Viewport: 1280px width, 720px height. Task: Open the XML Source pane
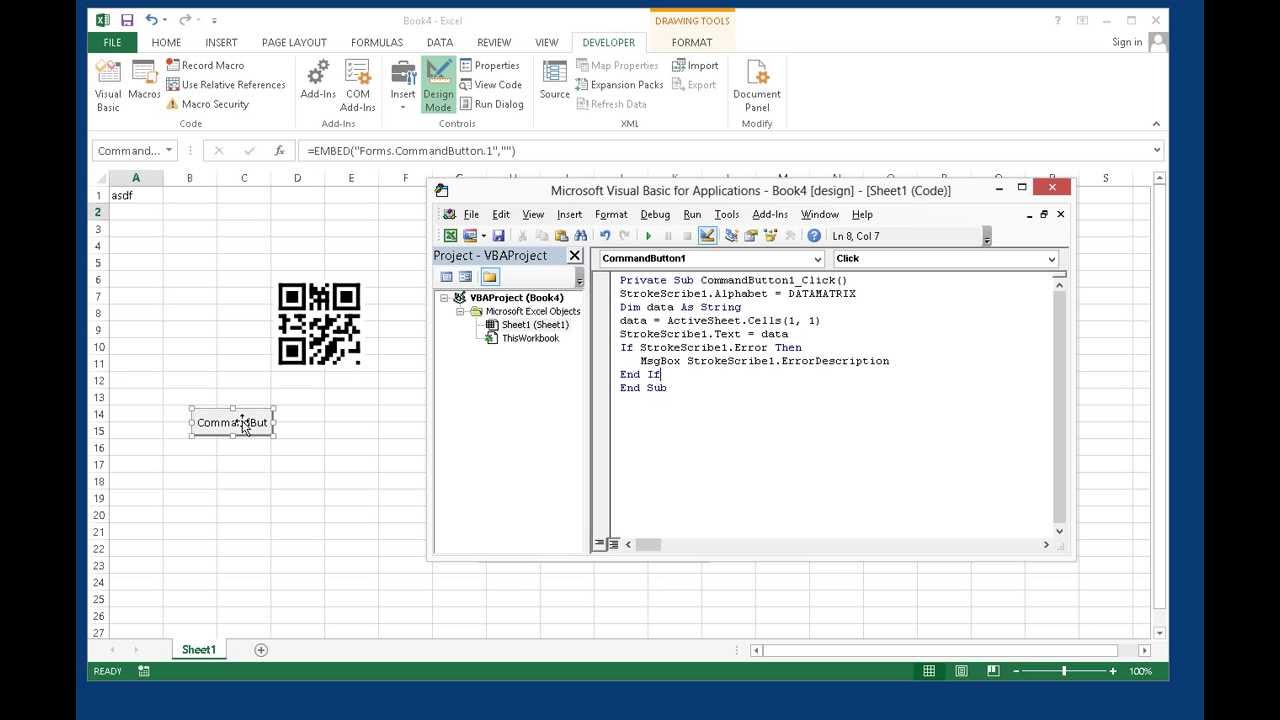[554, 80]
